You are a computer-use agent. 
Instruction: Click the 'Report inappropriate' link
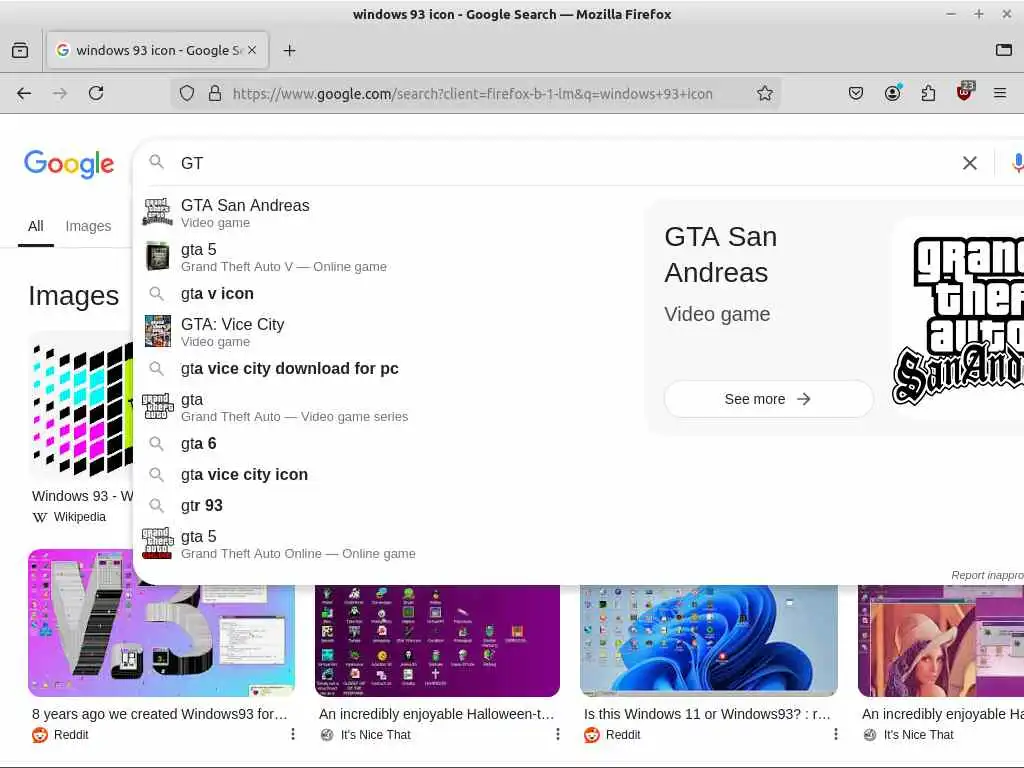(987, 575)
